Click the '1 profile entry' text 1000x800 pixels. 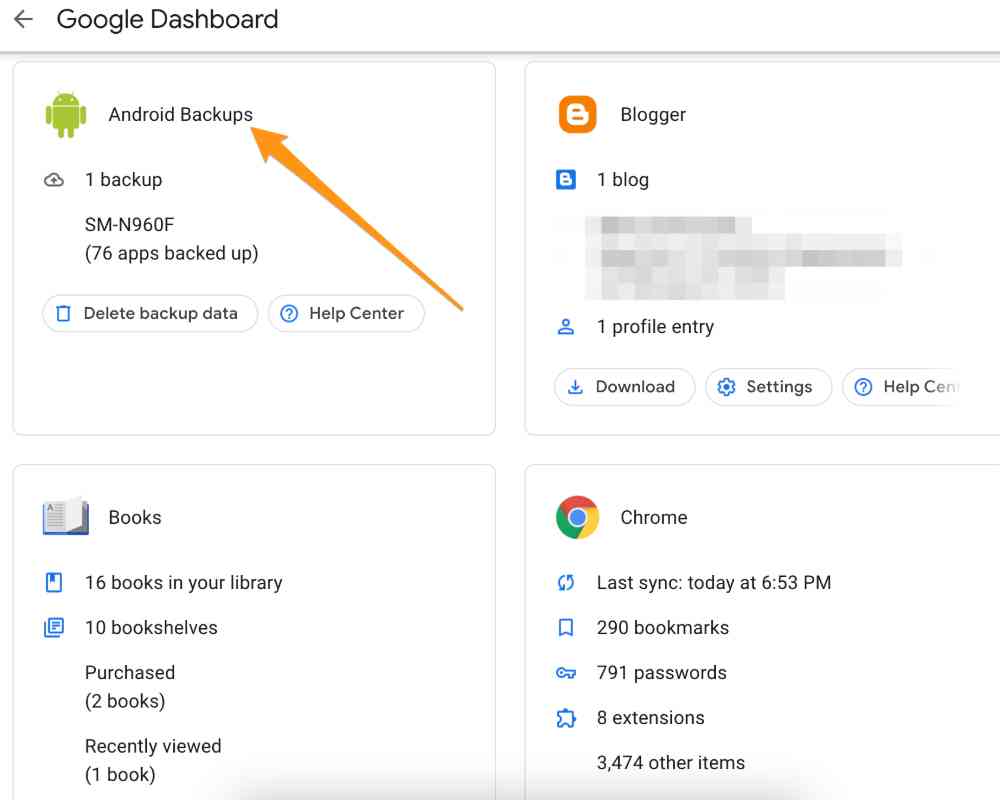point(656,327)
